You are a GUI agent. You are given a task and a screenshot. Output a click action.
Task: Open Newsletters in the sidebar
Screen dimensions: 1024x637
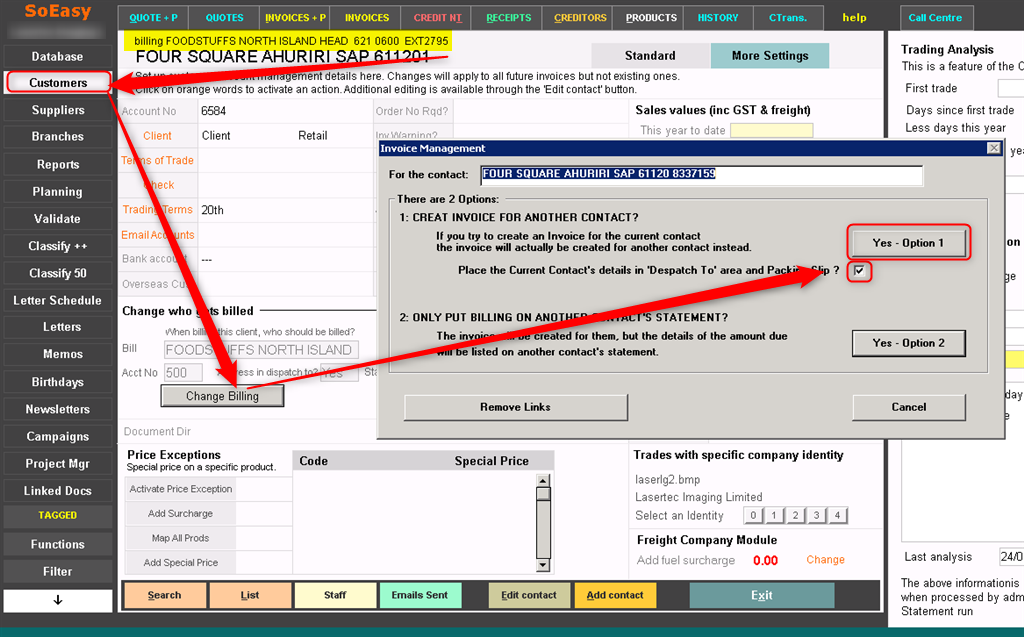[57, 409]
